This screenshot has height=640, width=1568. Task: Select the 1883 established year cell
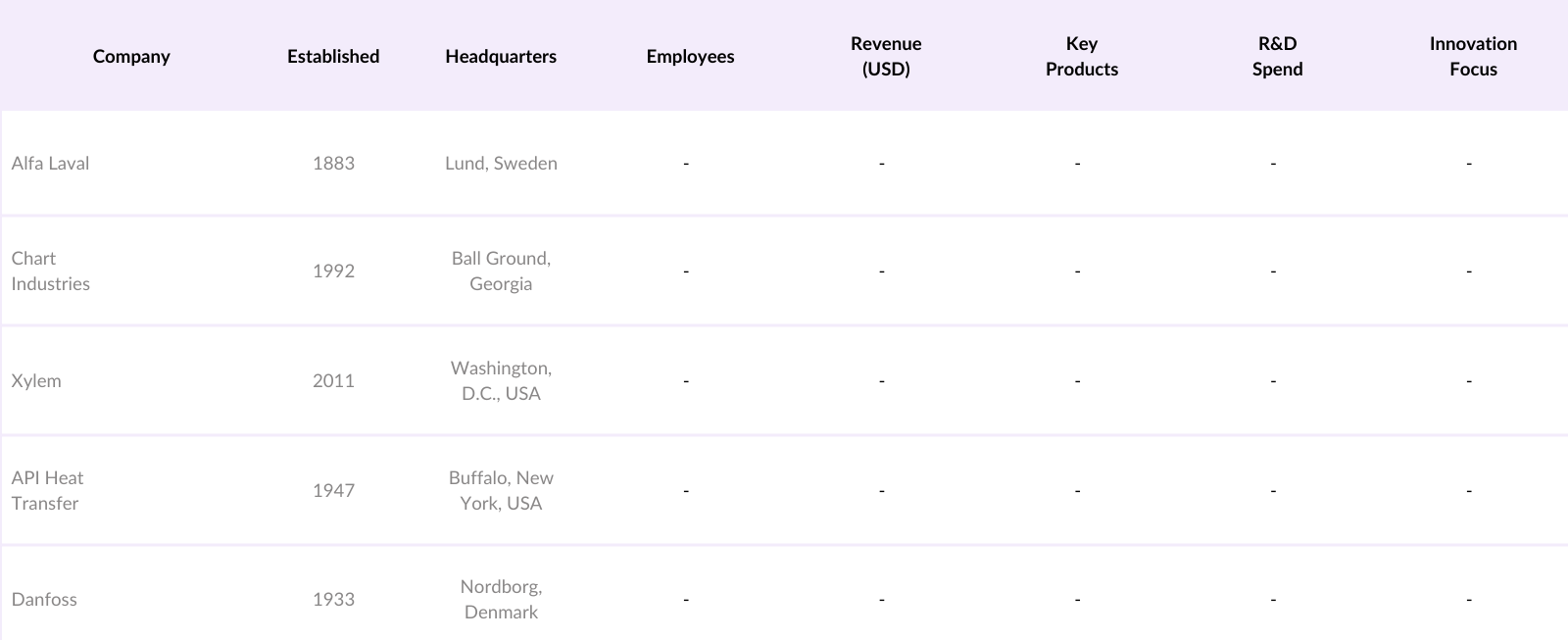click(333, 164)
